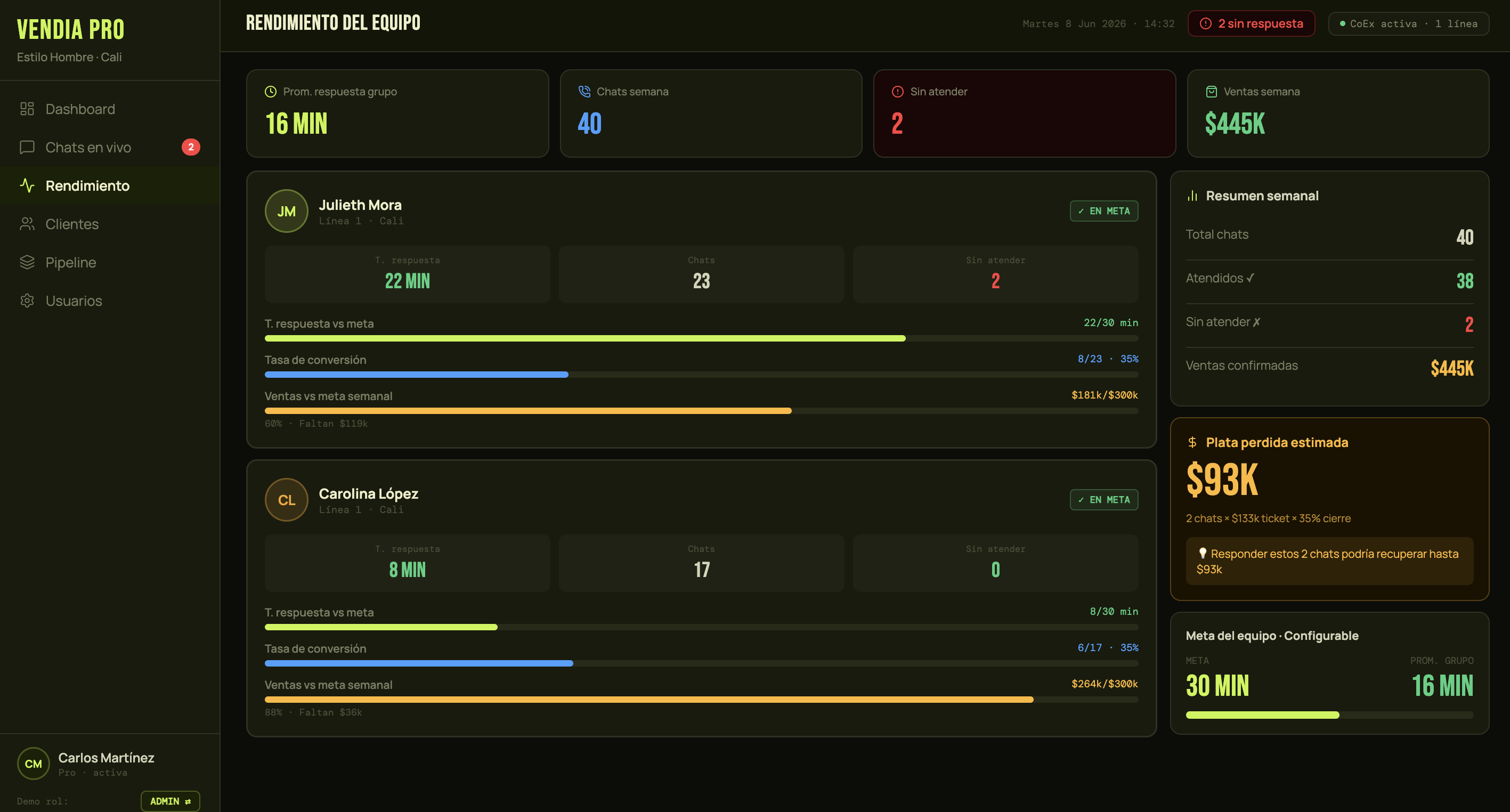Screen dimensions: 1510x812
Task: Click Carolina López's EN META badge
Action: tap(1104, 500)
